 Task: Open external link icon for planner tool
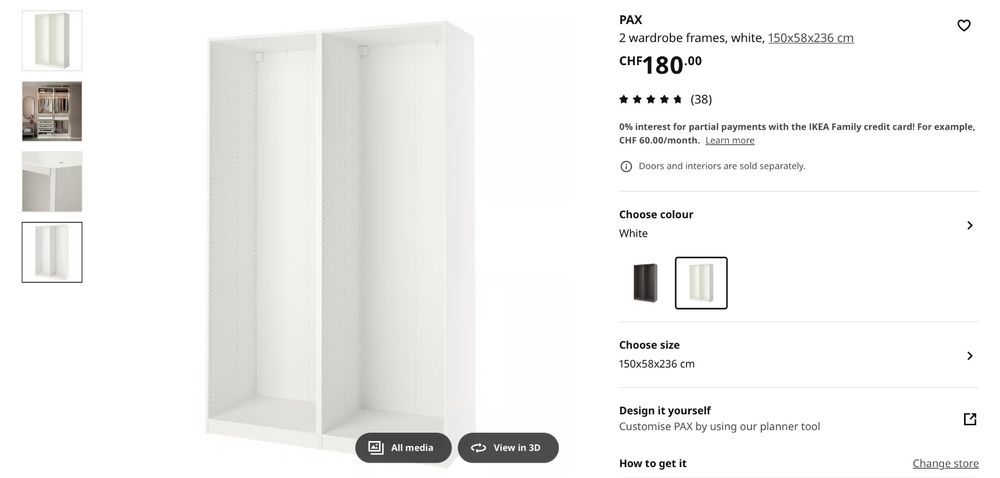coord(969,419)
